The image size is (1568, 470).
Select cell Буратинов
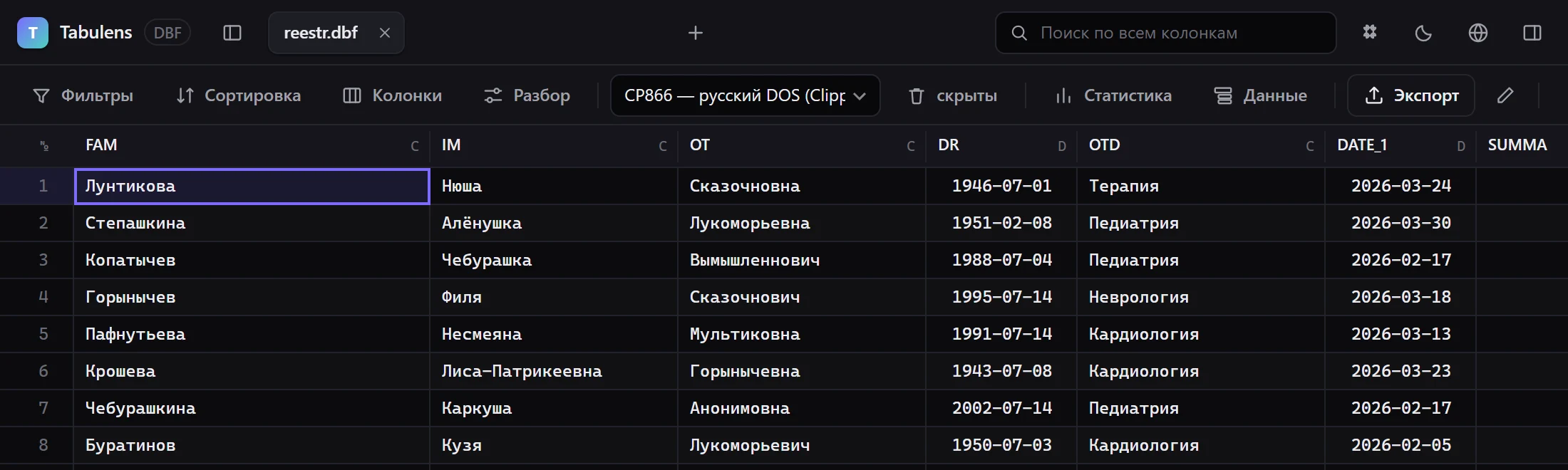pyautogui.click(x=252, y=445)
